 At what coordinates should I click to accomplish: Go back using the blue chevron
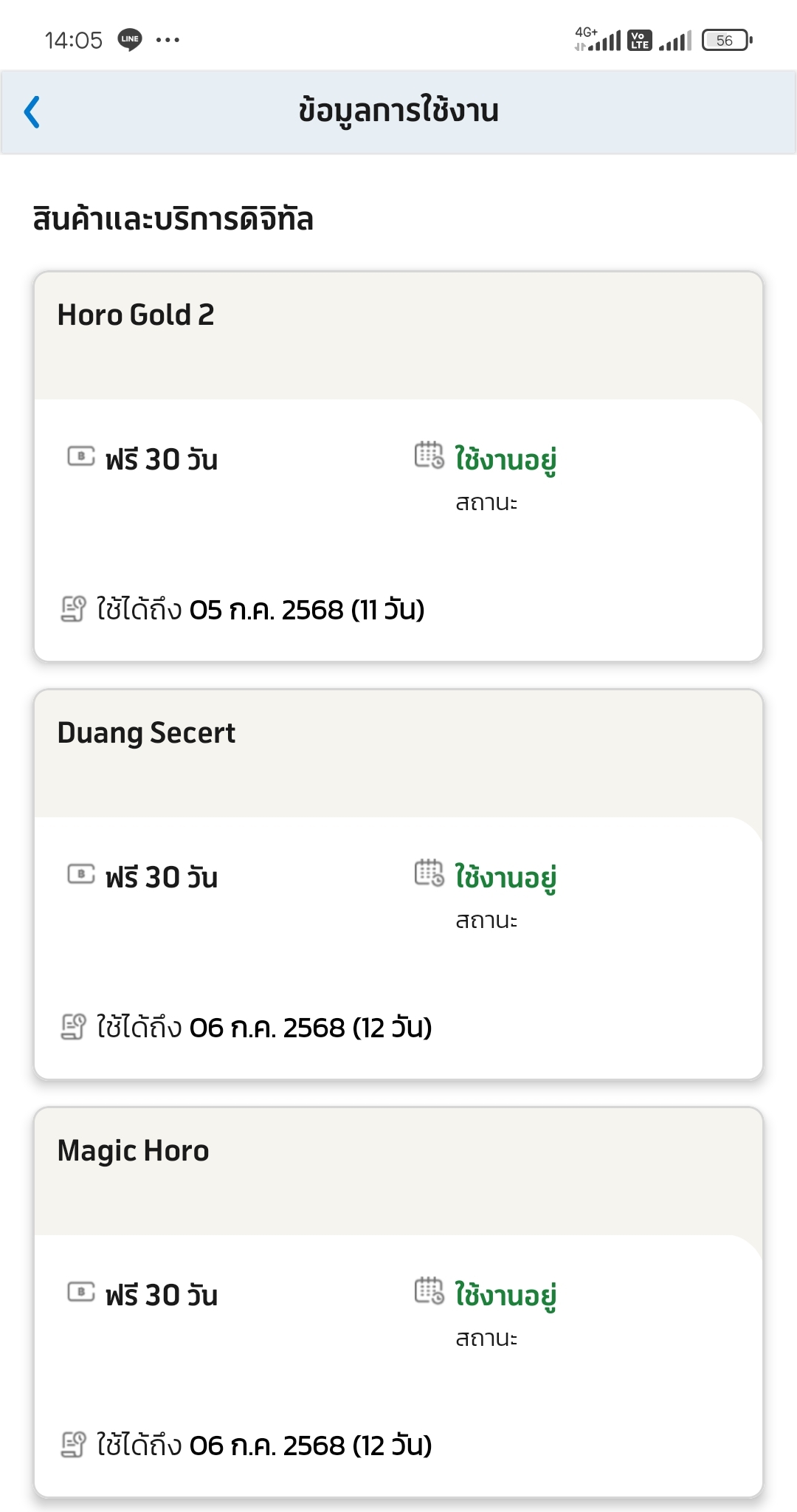(32, 112)
